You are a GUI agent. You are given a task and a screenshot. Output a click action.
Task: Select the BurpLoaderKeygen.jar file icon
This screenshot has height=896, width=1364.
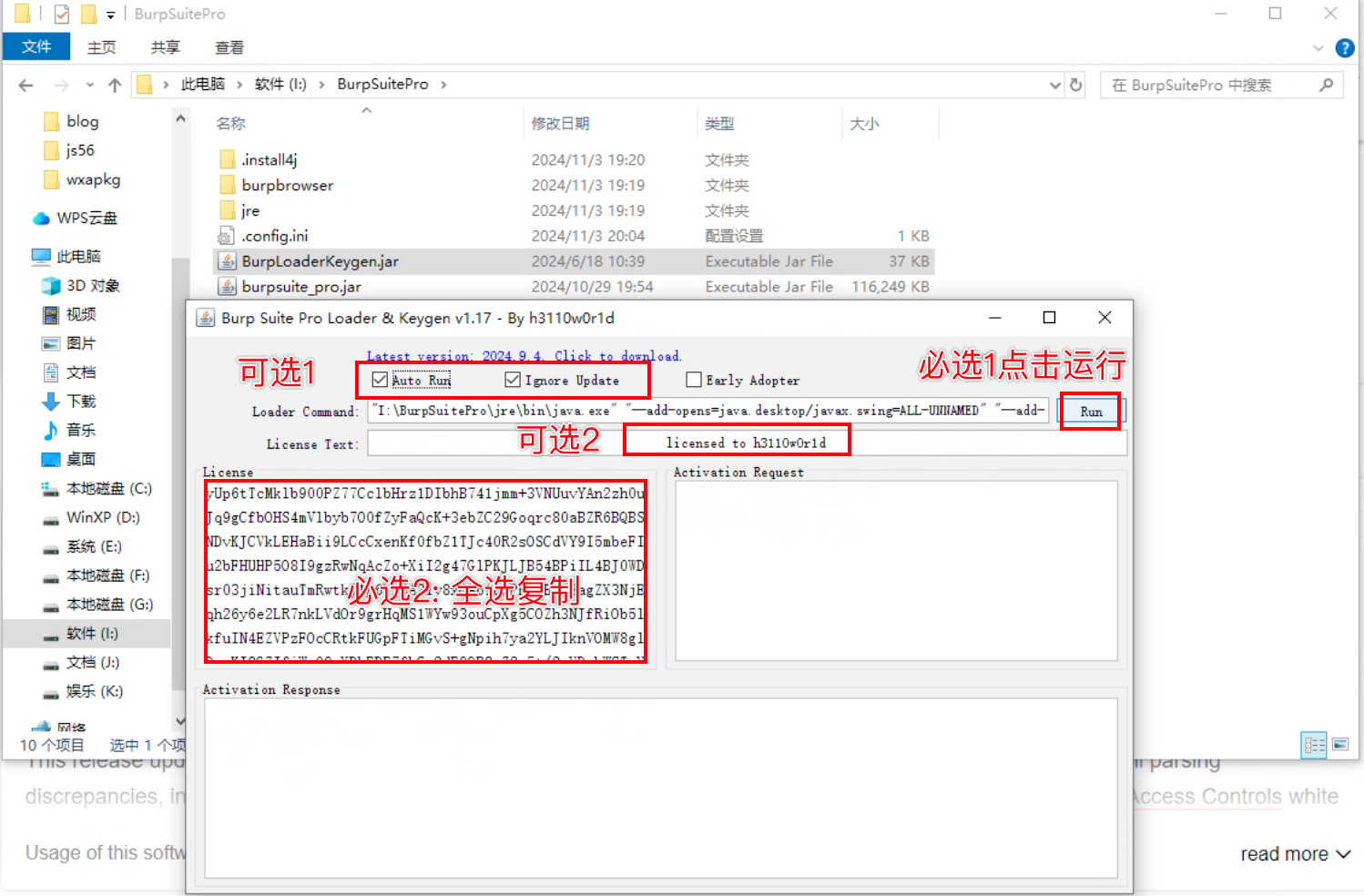pos(228,261)
